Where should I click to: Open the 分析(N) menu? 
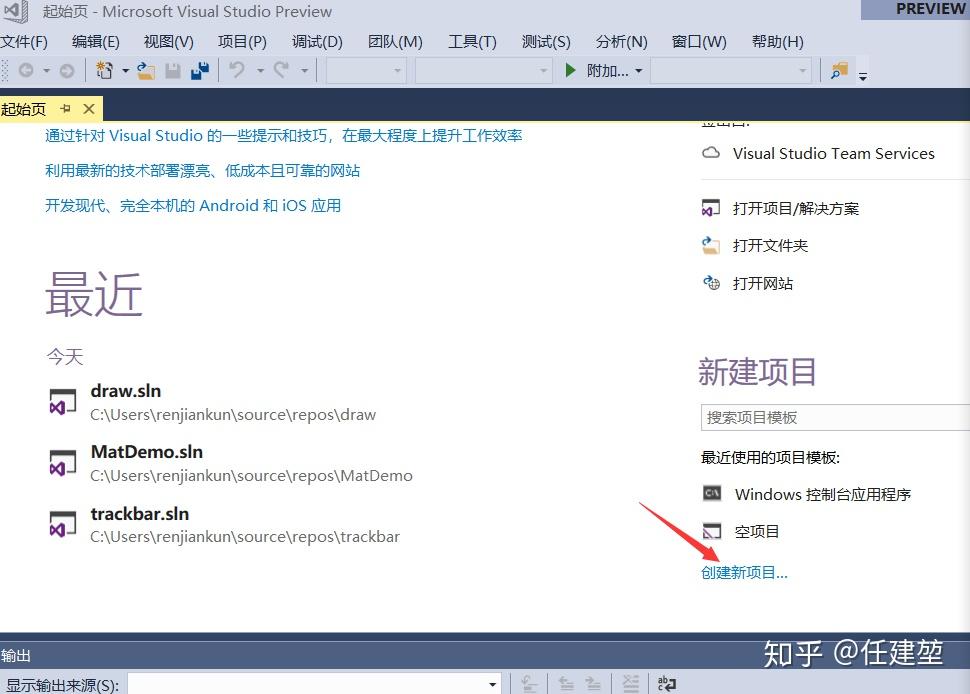point(622,41)
